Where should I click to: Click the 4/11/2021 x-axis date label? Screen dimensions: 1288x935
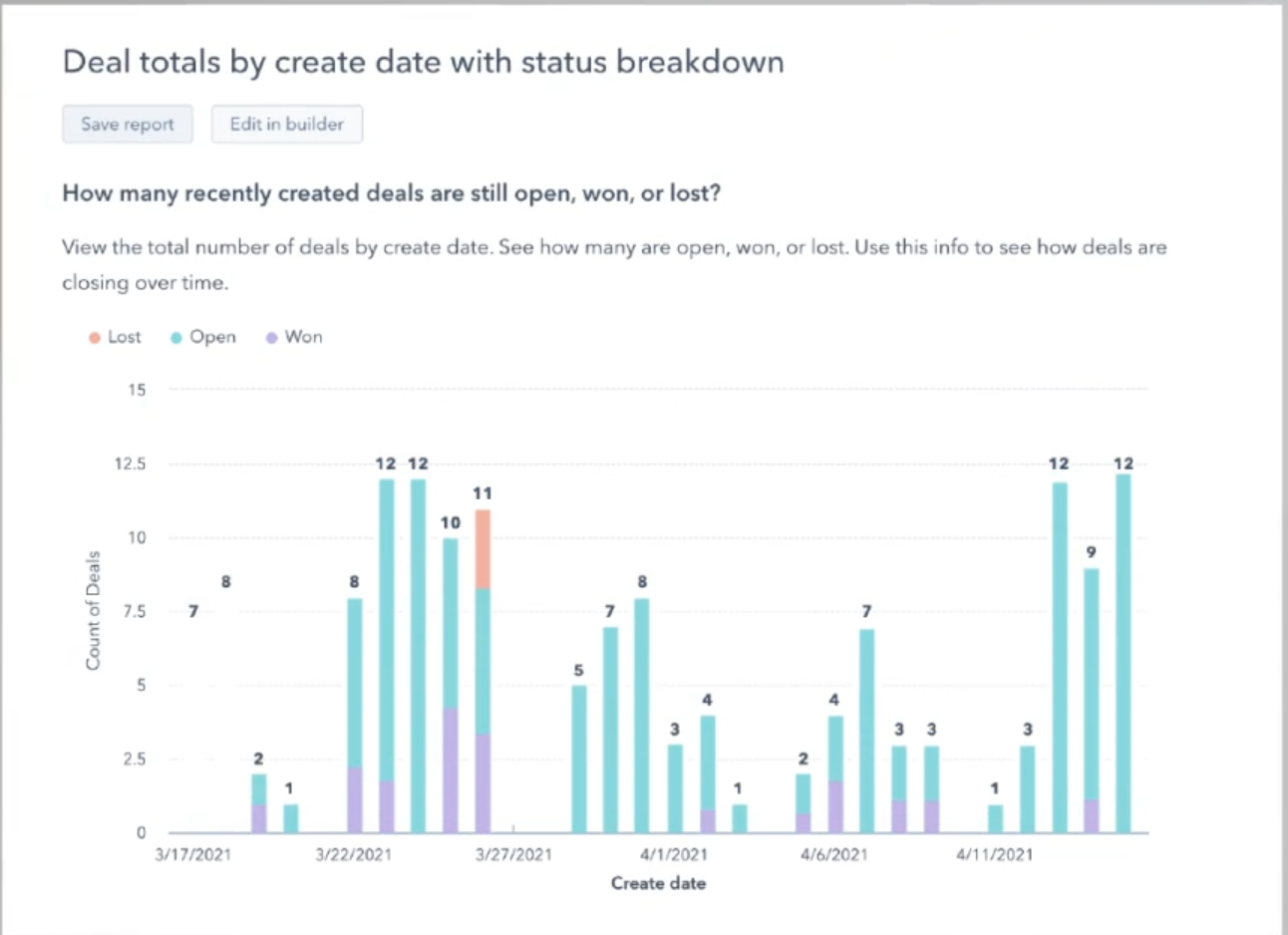[x=994, y=854]
